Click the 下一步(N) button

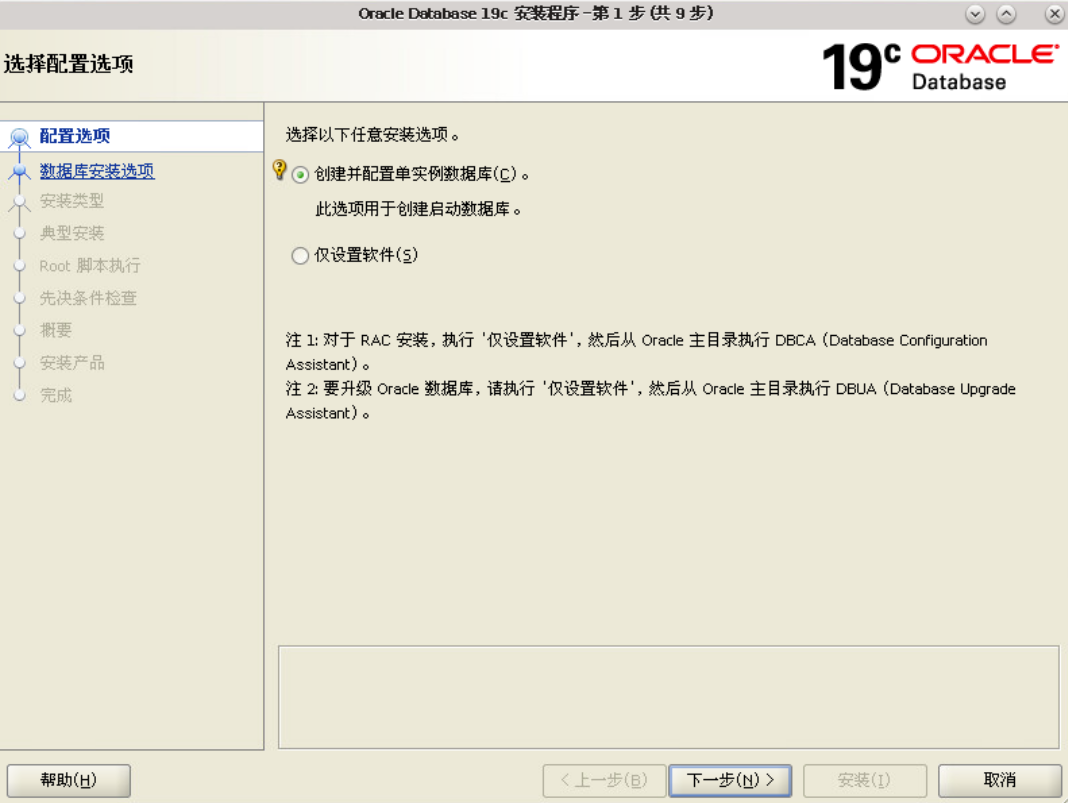click(730, 780)
